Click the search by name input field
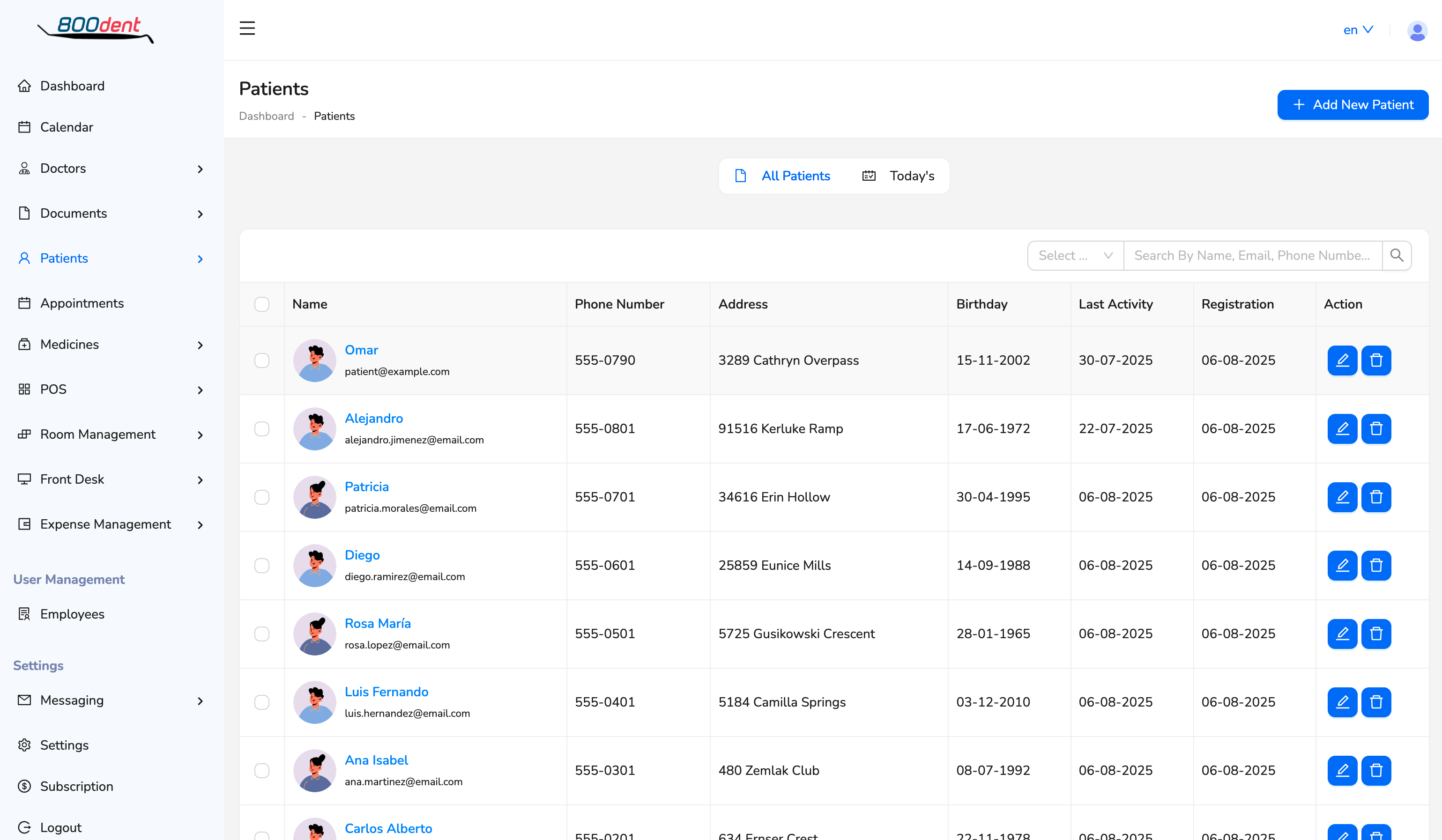Screen dimensions: 1442x840 tap(1253, 255)
